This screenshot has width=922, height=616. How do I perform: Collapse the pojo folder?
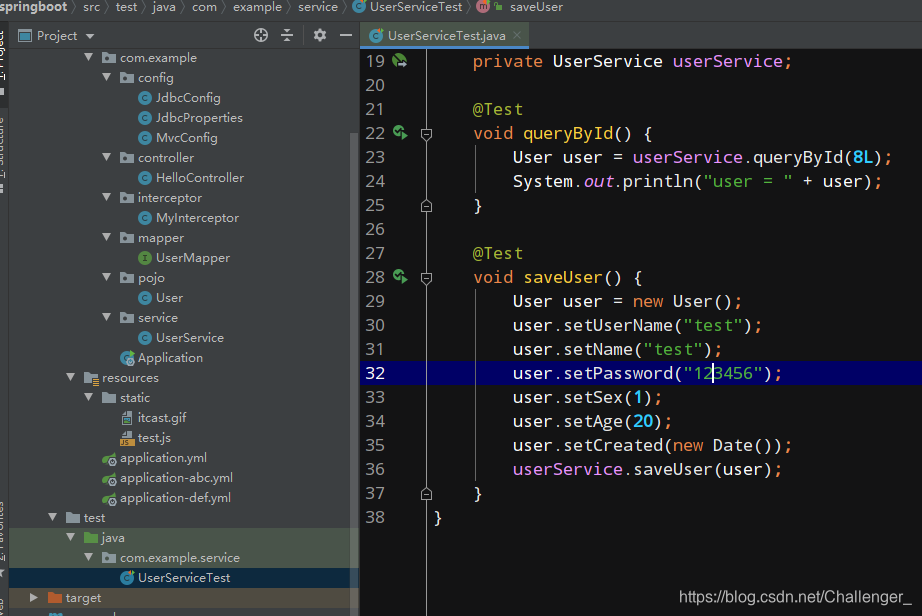click(106, 277)
